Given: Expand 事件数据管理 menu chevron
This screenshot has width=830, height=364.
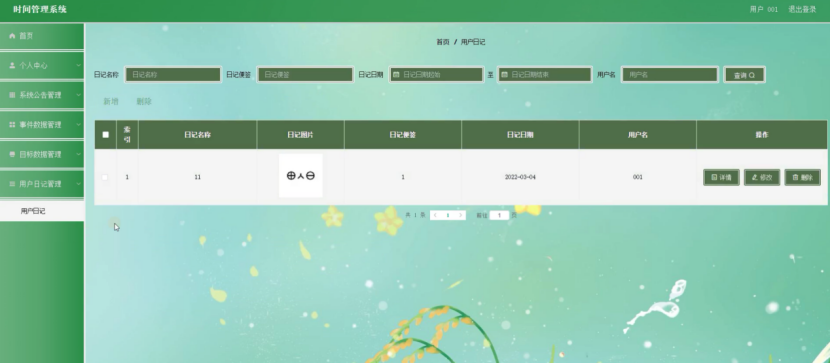Looking at the screenshot, I should click(x=78, y=125).
